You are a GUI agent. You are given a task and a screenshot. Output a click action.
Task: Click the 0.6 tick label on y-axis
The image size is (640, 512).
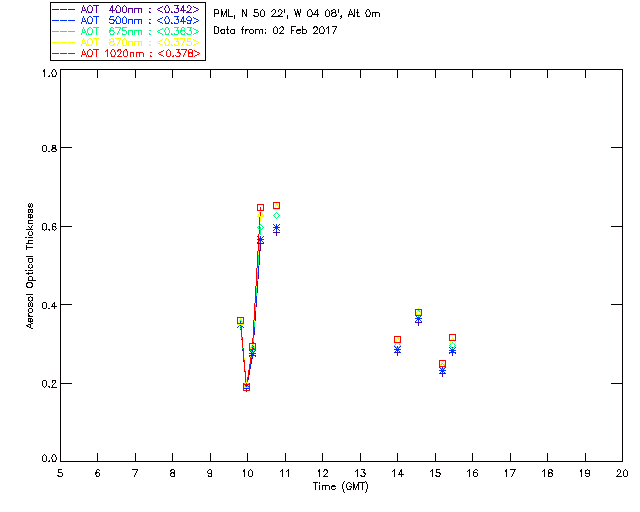tap(49, 227)
